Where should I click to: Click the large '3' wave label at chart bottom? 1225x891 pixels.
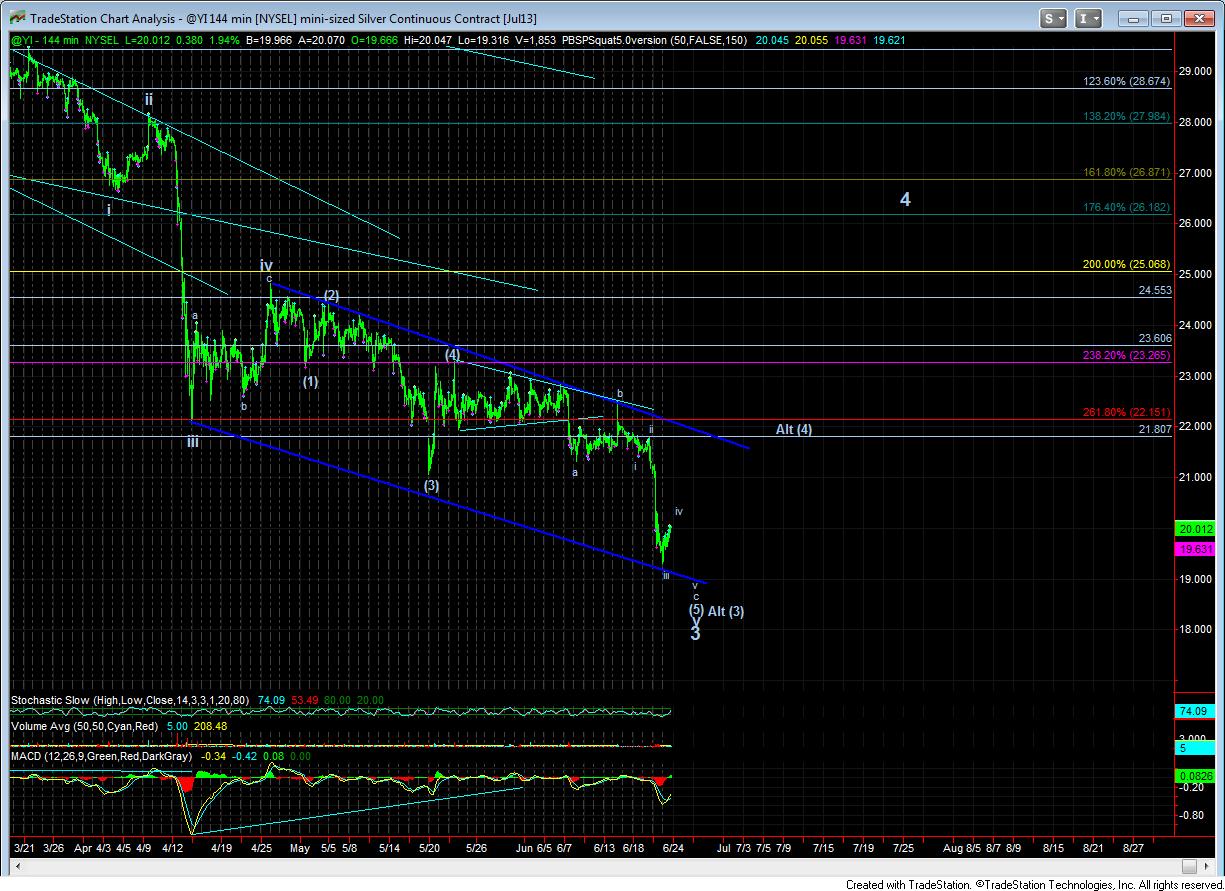(x=695, y=633)
